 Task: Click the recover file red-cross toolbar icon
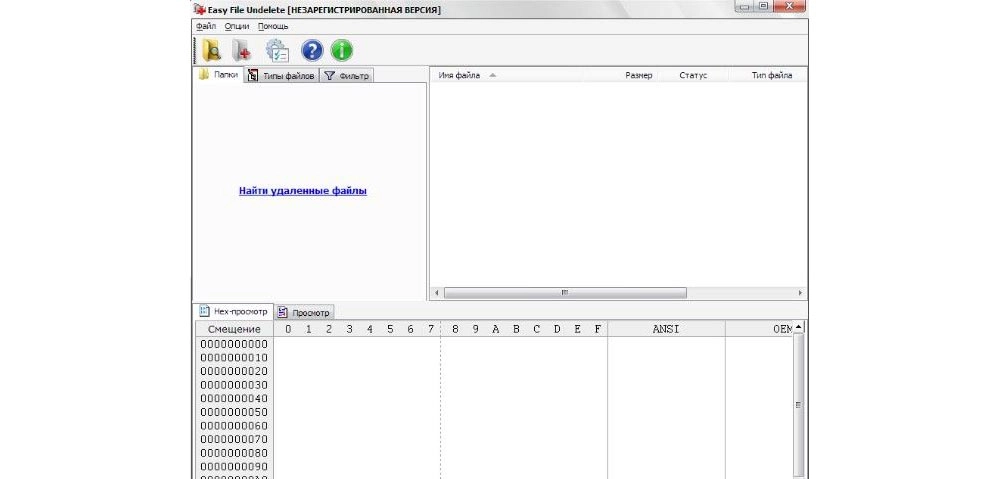[242, 50]
